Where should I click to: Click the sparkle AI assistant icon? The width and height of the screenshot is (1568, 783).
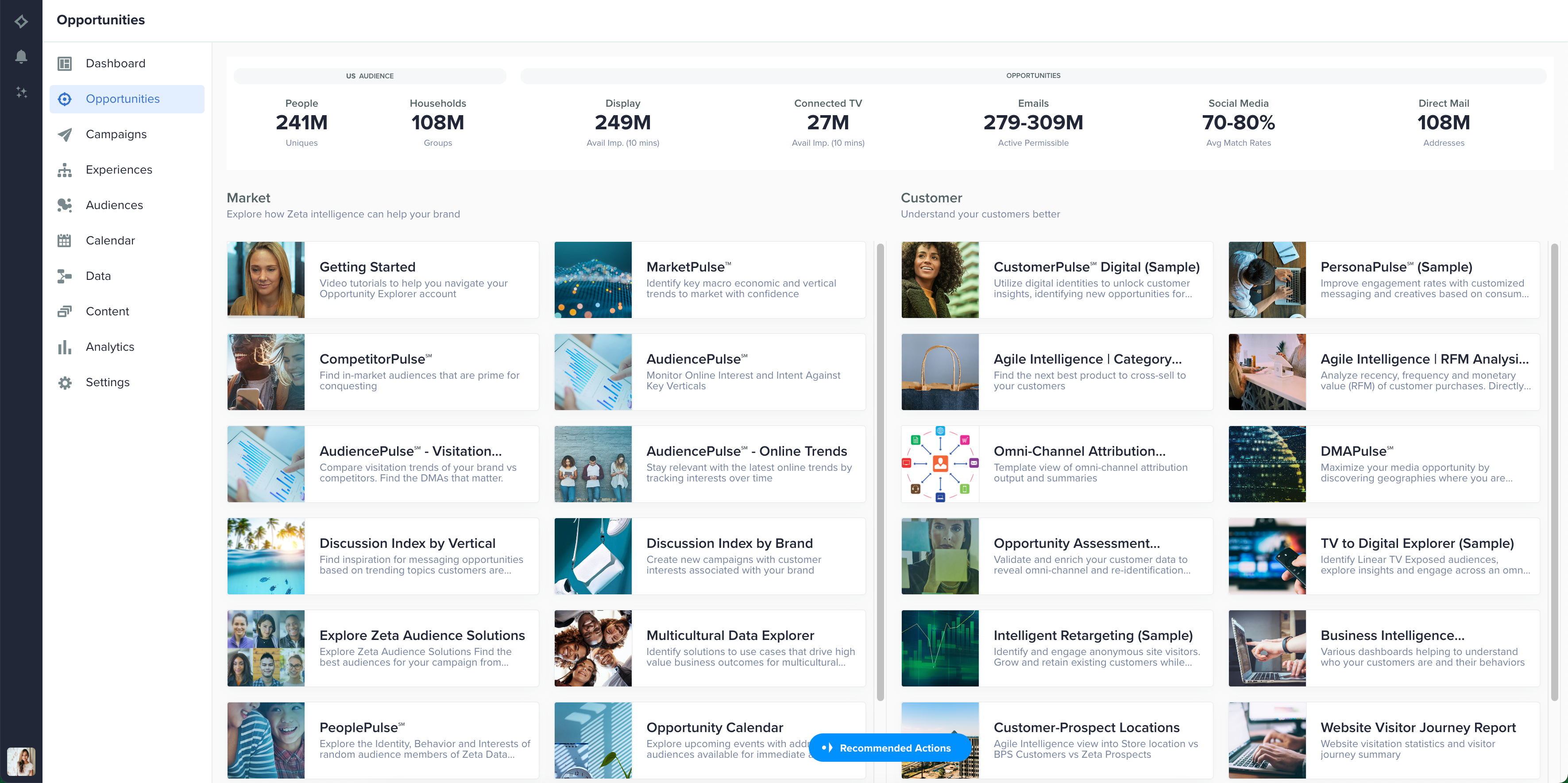(x=21, y=92)
